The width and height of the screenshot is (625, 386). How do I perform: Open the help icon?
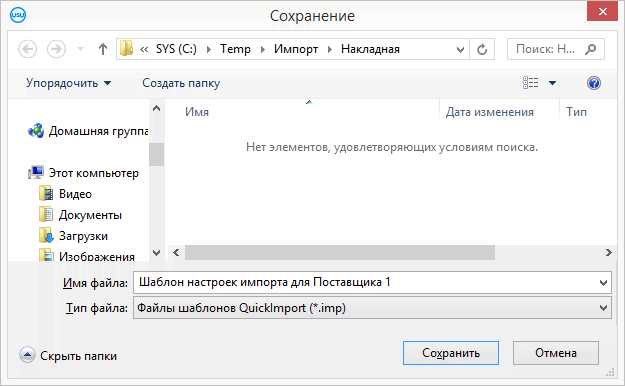point(594,83)
